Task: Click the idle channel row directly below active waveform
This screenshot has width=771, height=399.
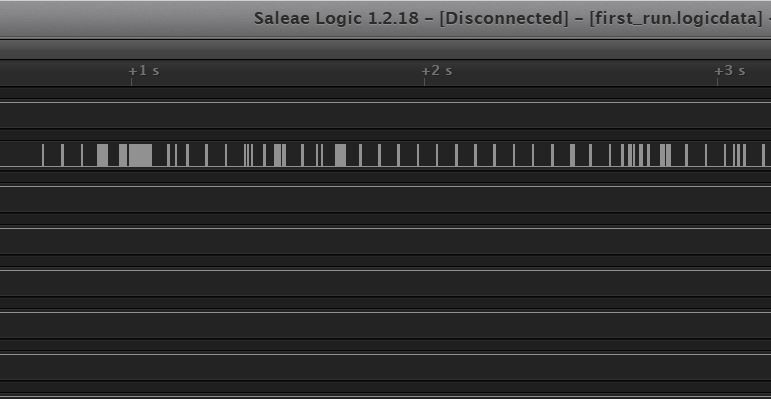Action: [x=386, y=199]
